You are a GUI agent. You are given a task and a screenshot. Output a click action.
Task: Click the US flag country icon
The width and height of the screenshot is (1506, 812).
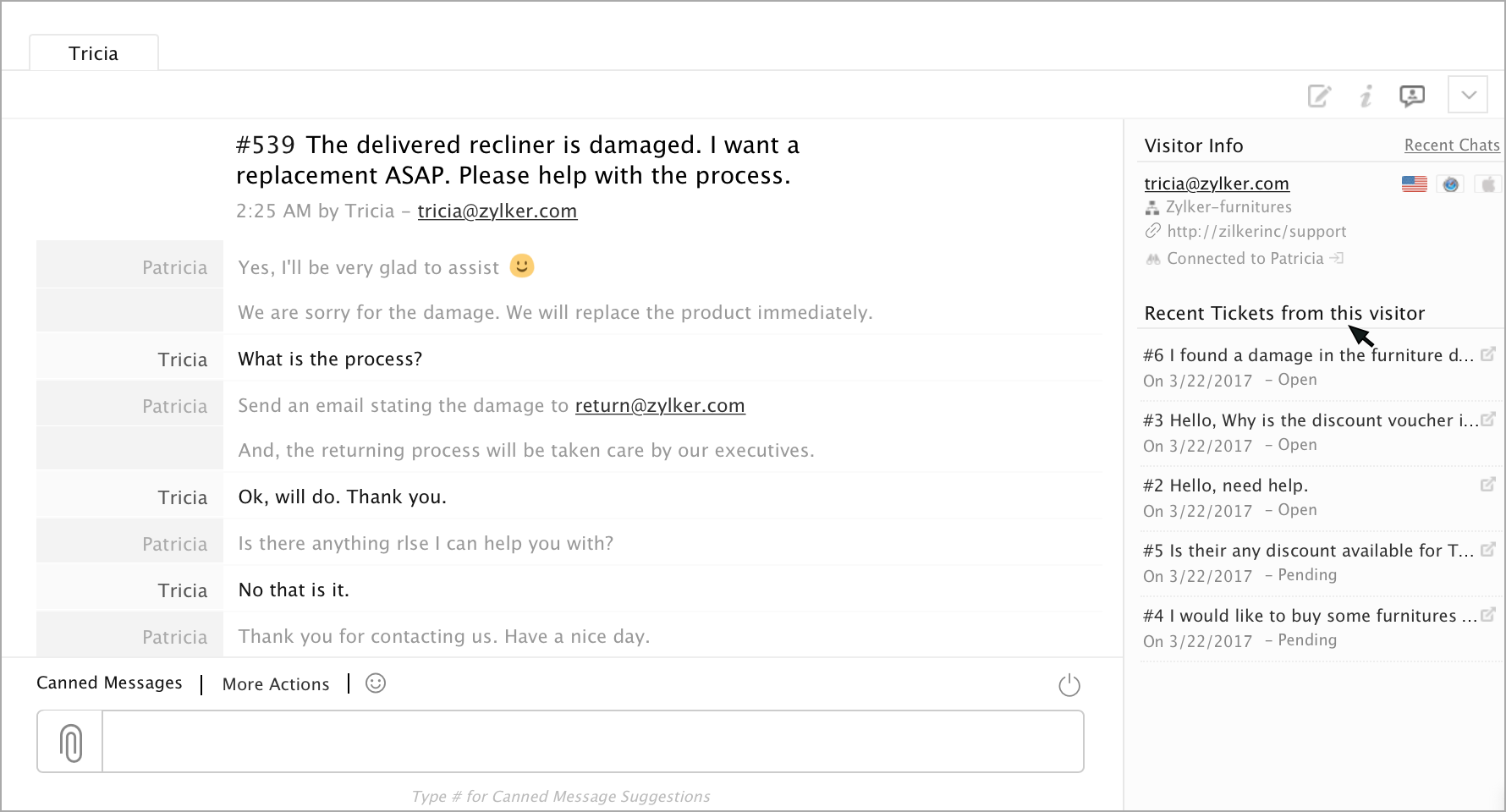1415,184
